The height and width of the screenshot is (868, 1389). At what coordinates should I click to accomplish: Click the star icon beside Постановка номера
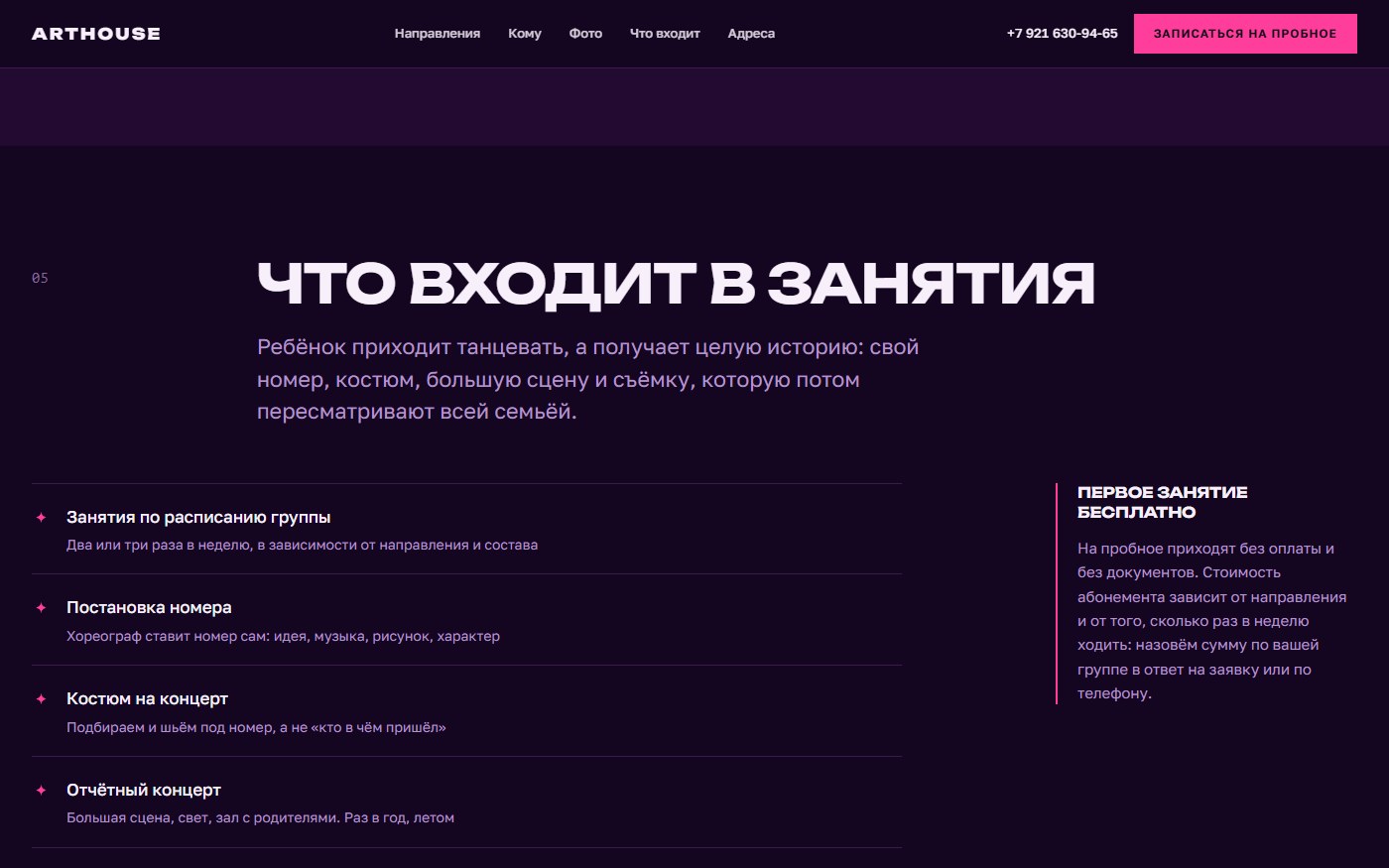pos(41,608)
